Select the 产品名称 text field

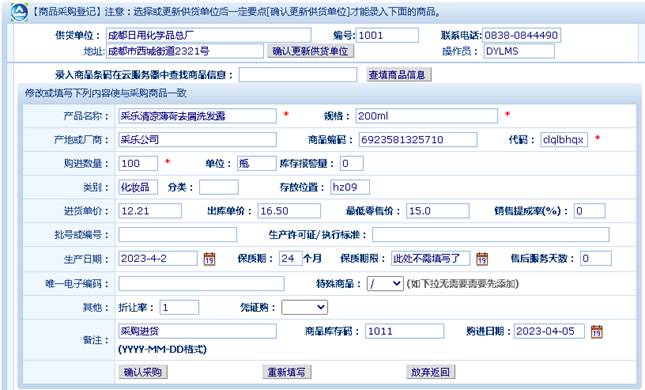(x=197, y=116)
